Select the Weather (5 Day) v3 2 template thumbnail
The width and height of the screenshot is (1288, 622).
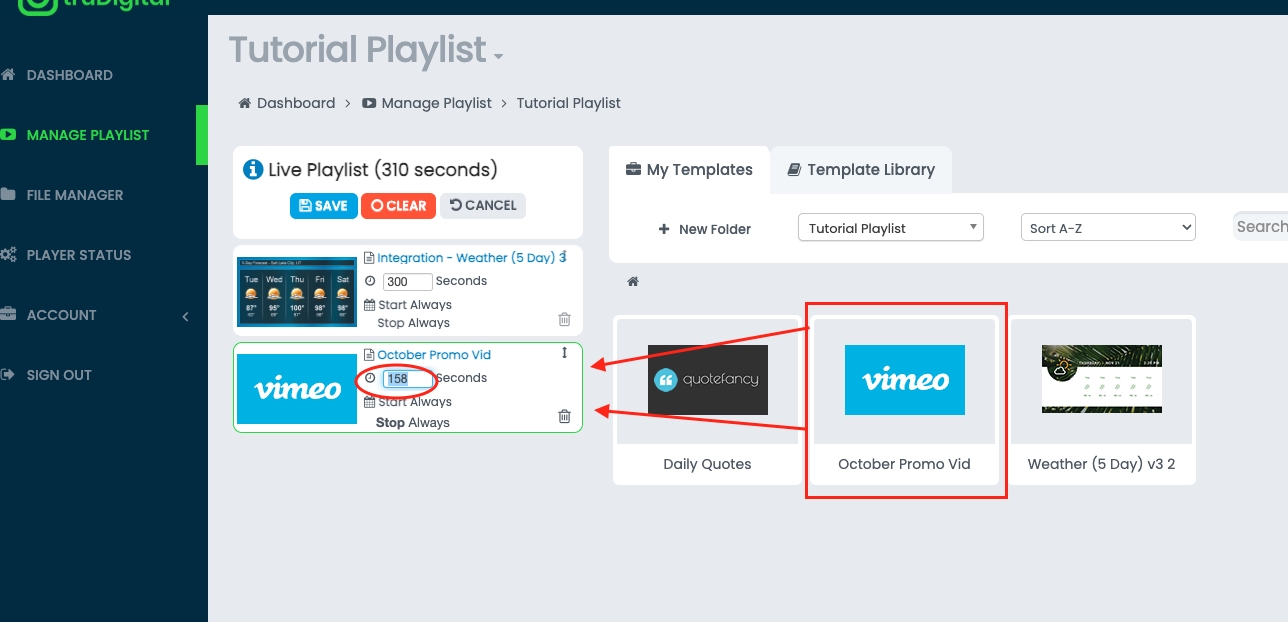(x=1102, y=379)
